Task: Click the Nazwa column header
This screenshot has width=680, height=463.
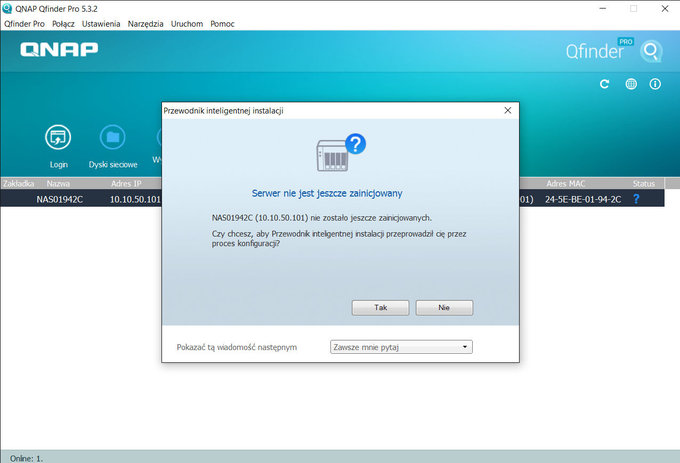Action: pos(58,183)
